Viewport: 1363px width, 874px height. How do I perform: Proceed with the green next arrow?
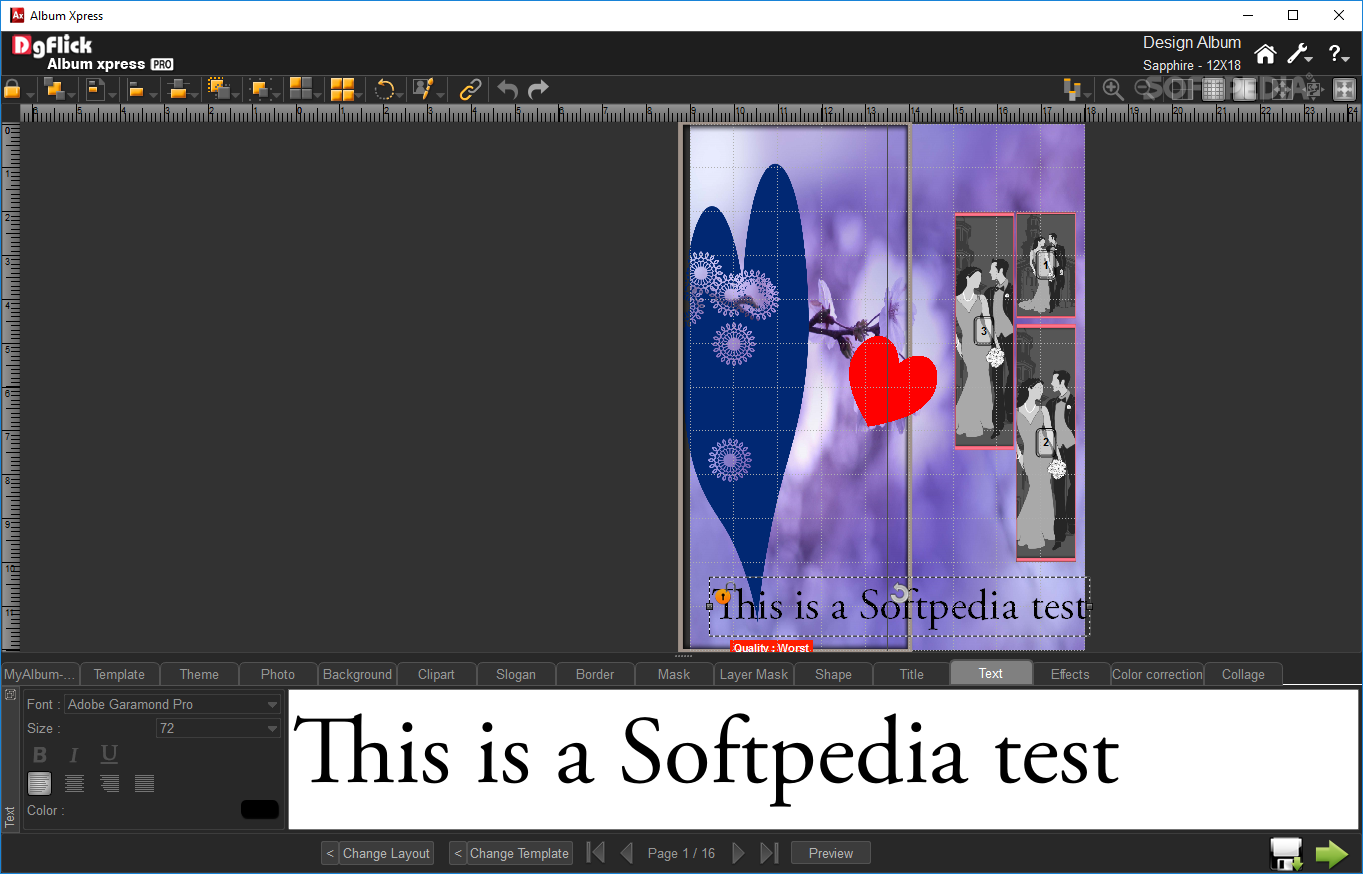[x=1331, y=854]
